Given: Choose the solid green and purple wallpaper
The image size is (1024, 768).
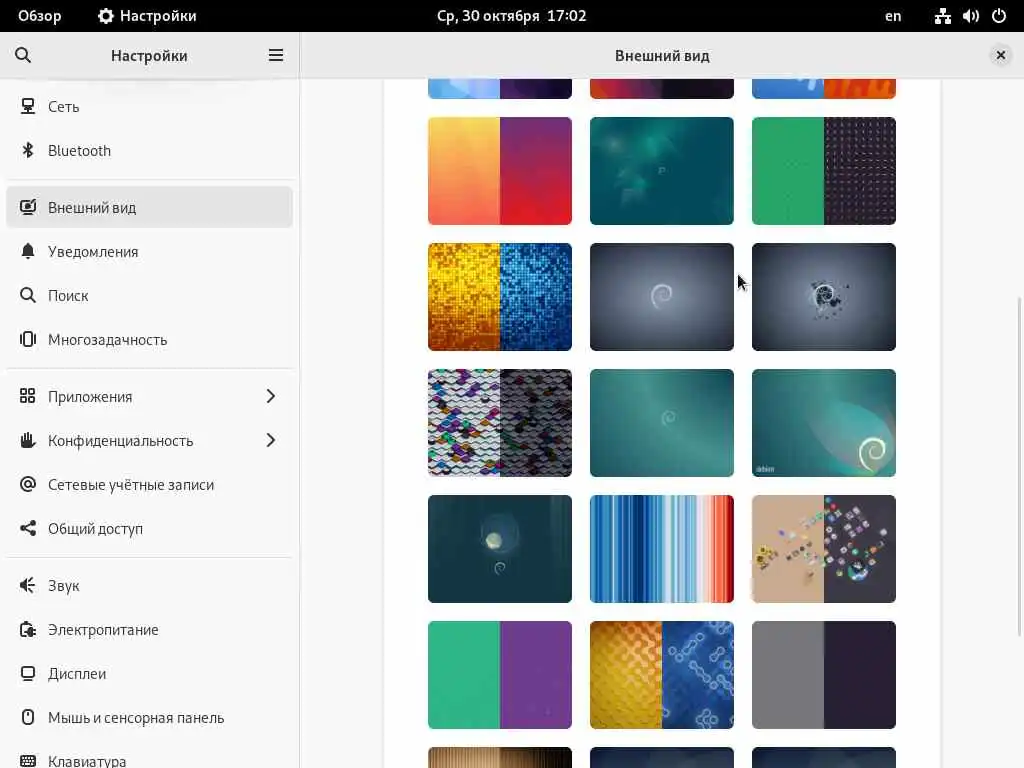Looking at the screenshot, I should point(500,675).
